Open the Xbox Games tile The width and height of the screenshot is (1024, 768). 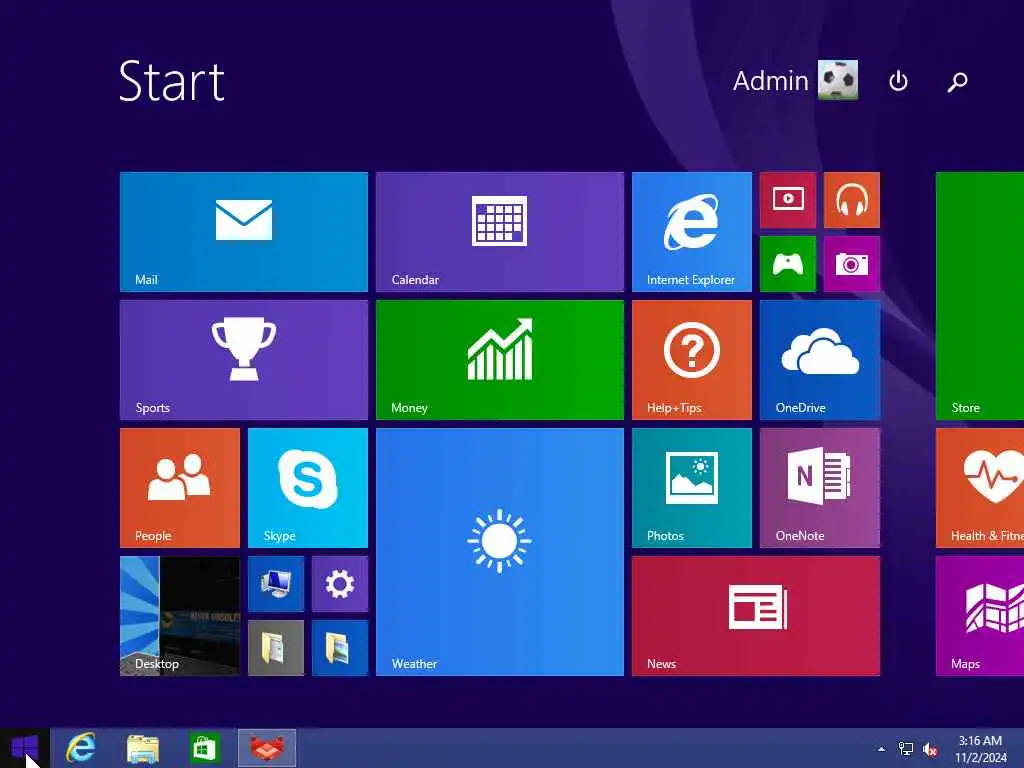coord(788,264)
